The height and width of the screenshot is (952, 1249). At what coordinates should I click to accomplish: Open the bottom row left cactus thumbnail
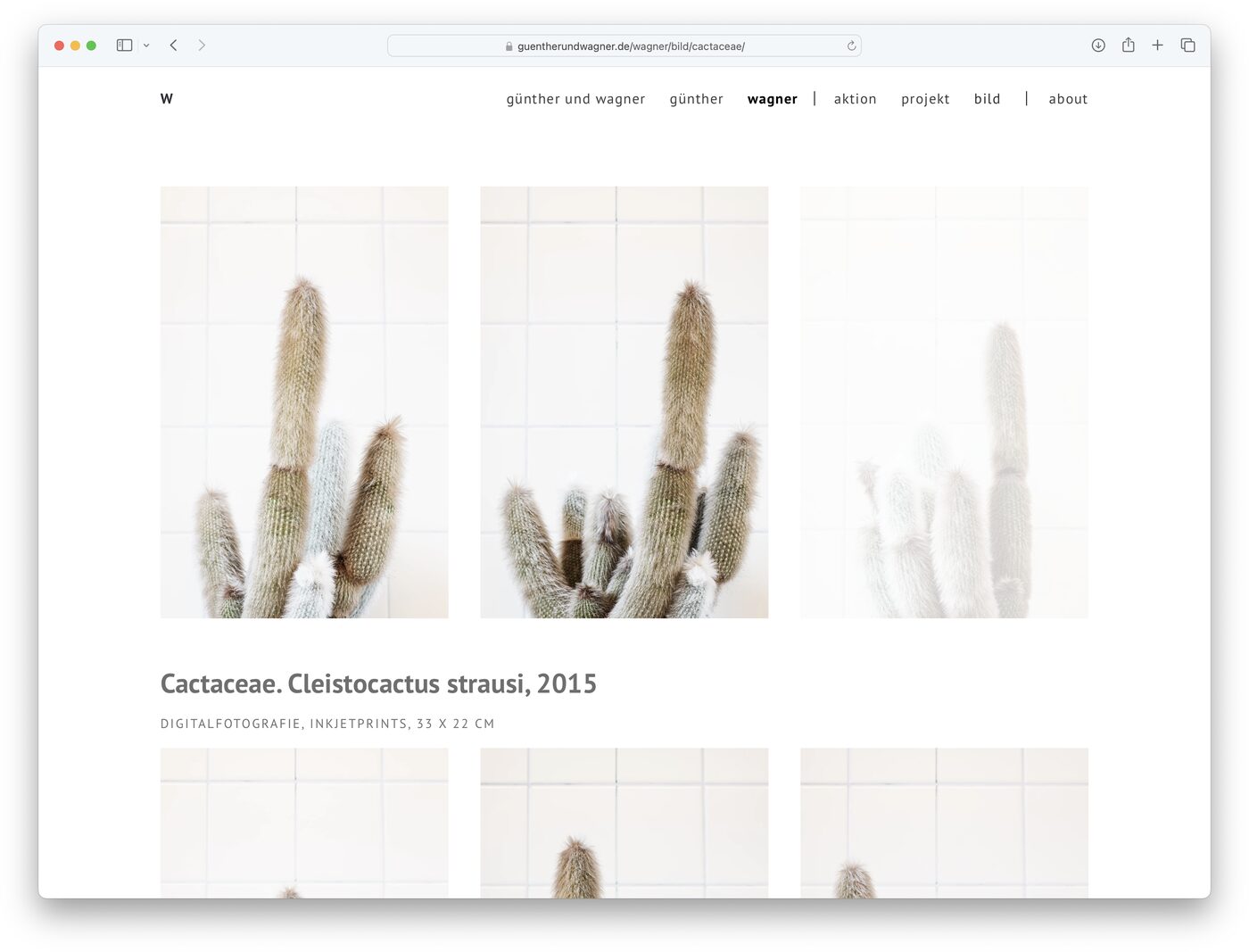pyautogui.click(x=304, y=823)
